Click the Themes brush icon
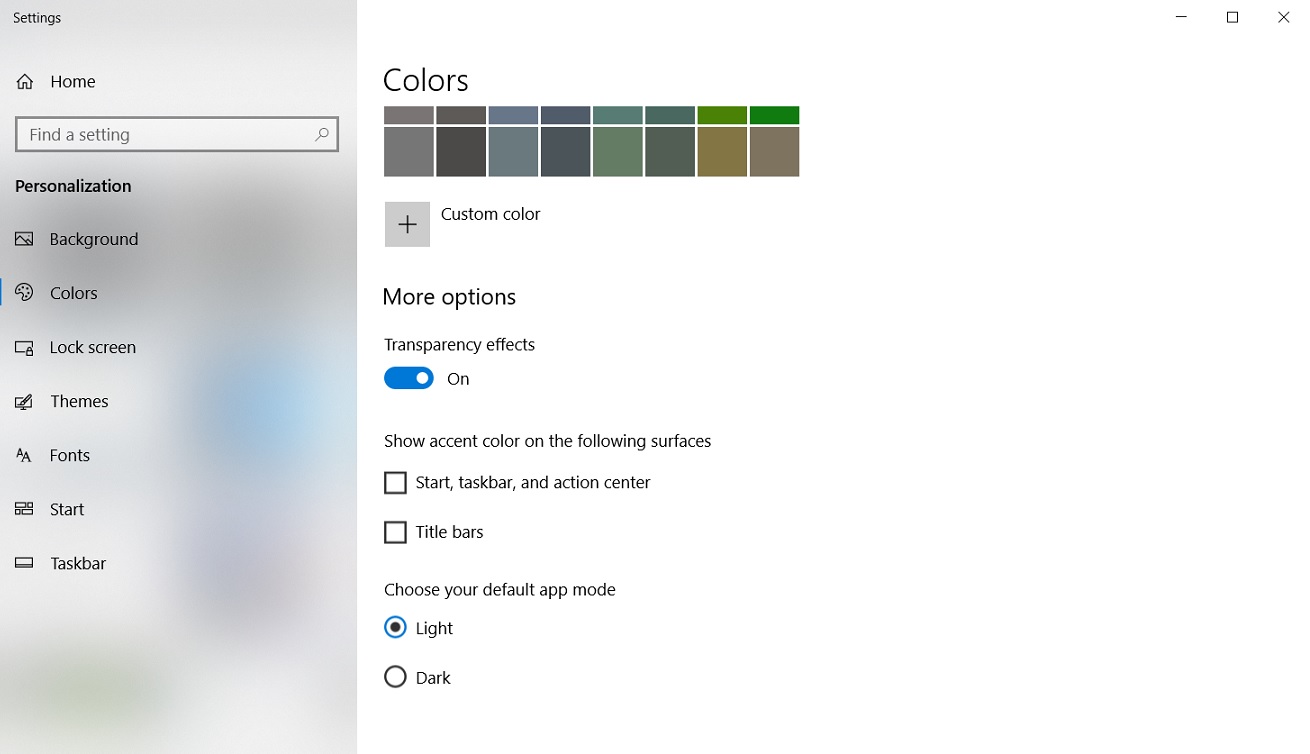This screenshot has width=1310, height=754. pyautogui.click(x=25, y=401)
